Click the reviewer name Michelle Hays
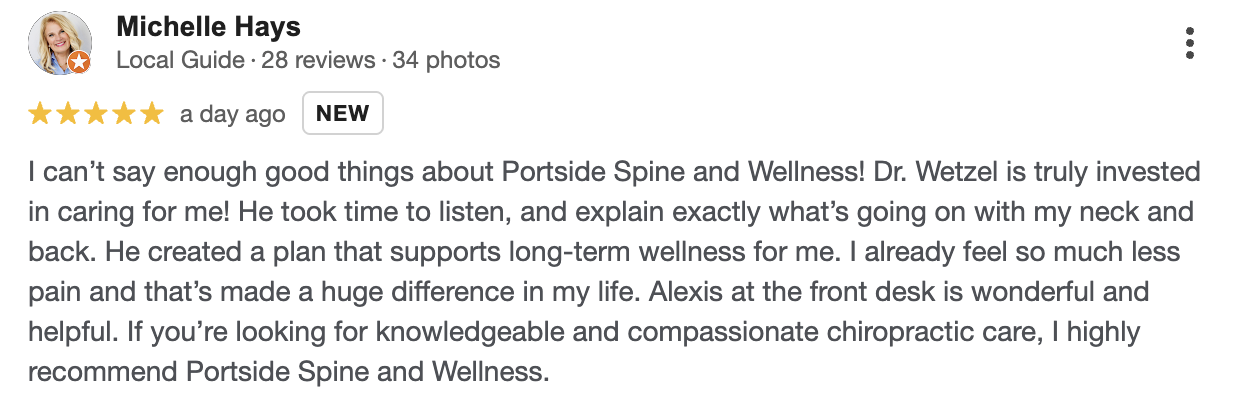Image resolution: width=1260 pixels, height=406 pixels. [x=208, y=26]
